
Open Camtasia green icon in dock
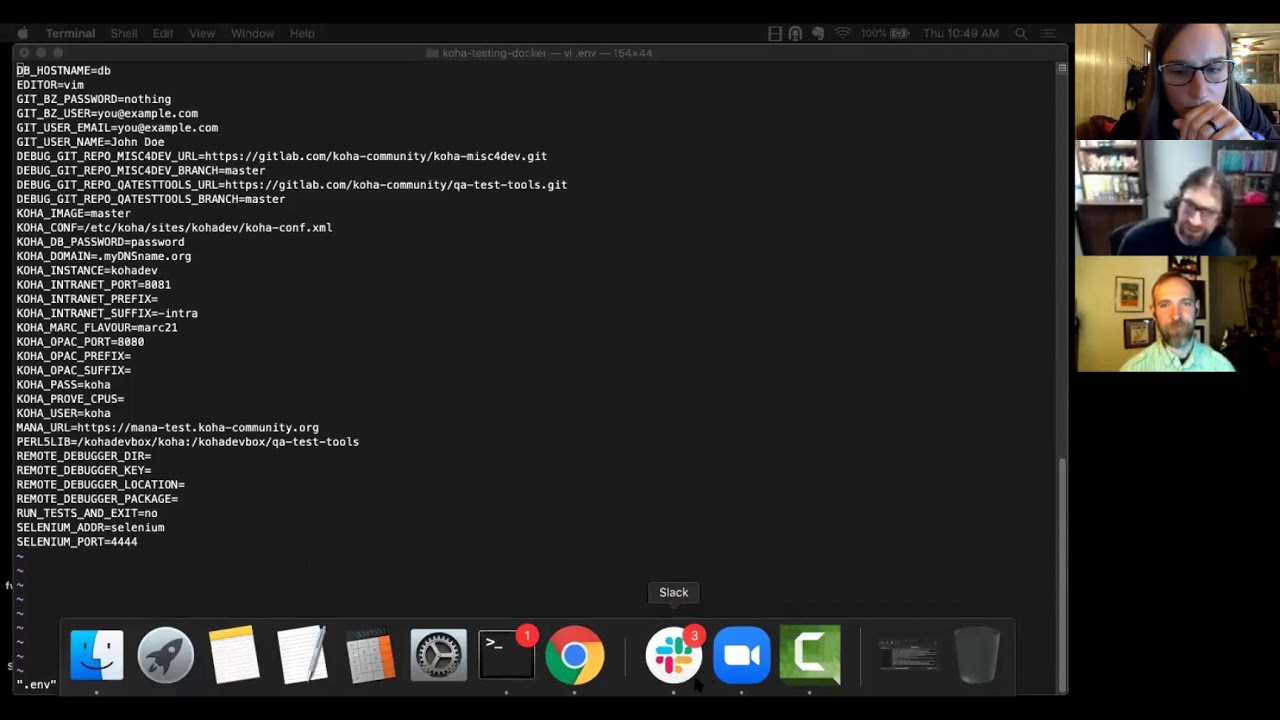pyautogui.click(x=810, y=655)
